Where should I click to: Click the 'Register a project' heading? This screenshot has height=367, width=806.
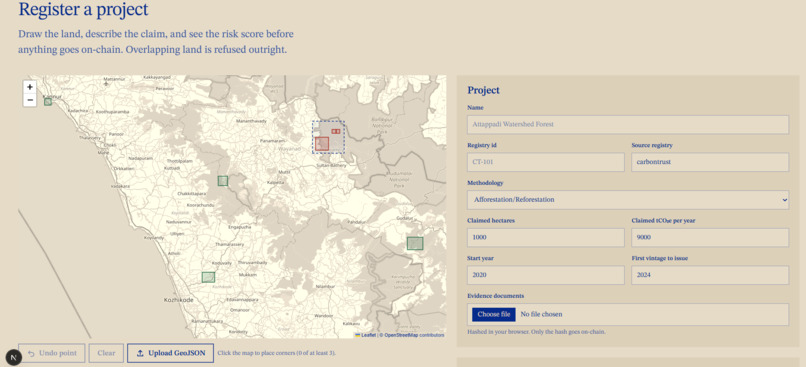[x=83, y=9]
